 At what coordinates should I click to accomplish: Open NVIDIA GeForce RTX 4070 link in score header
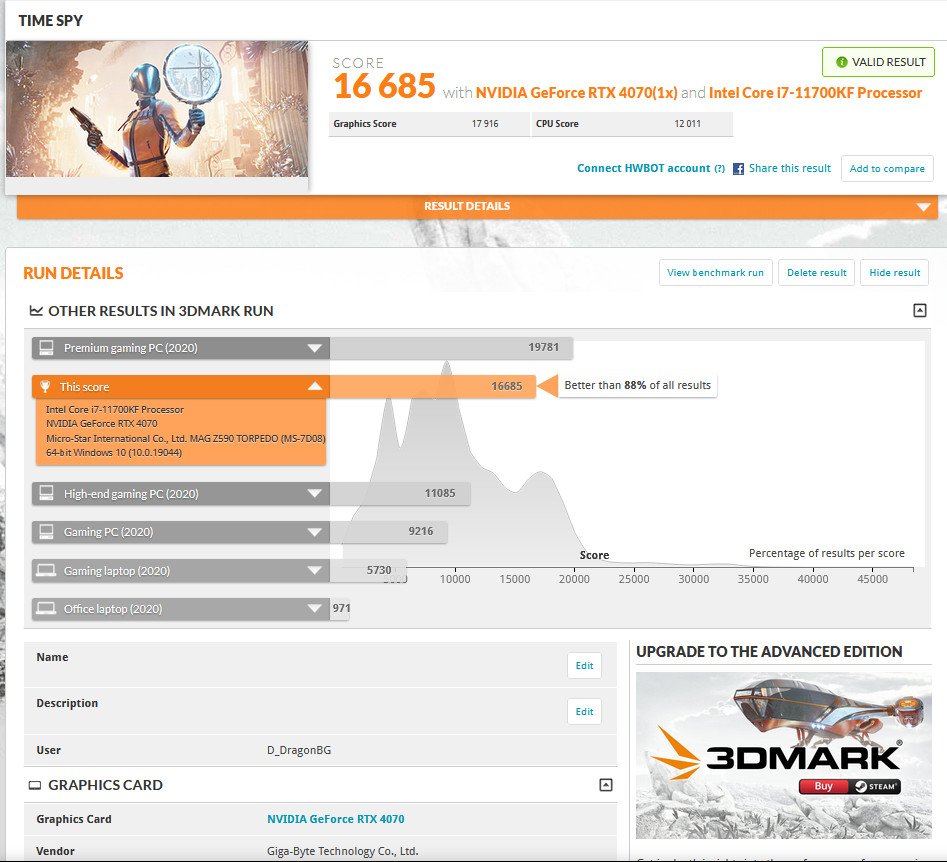576,92
